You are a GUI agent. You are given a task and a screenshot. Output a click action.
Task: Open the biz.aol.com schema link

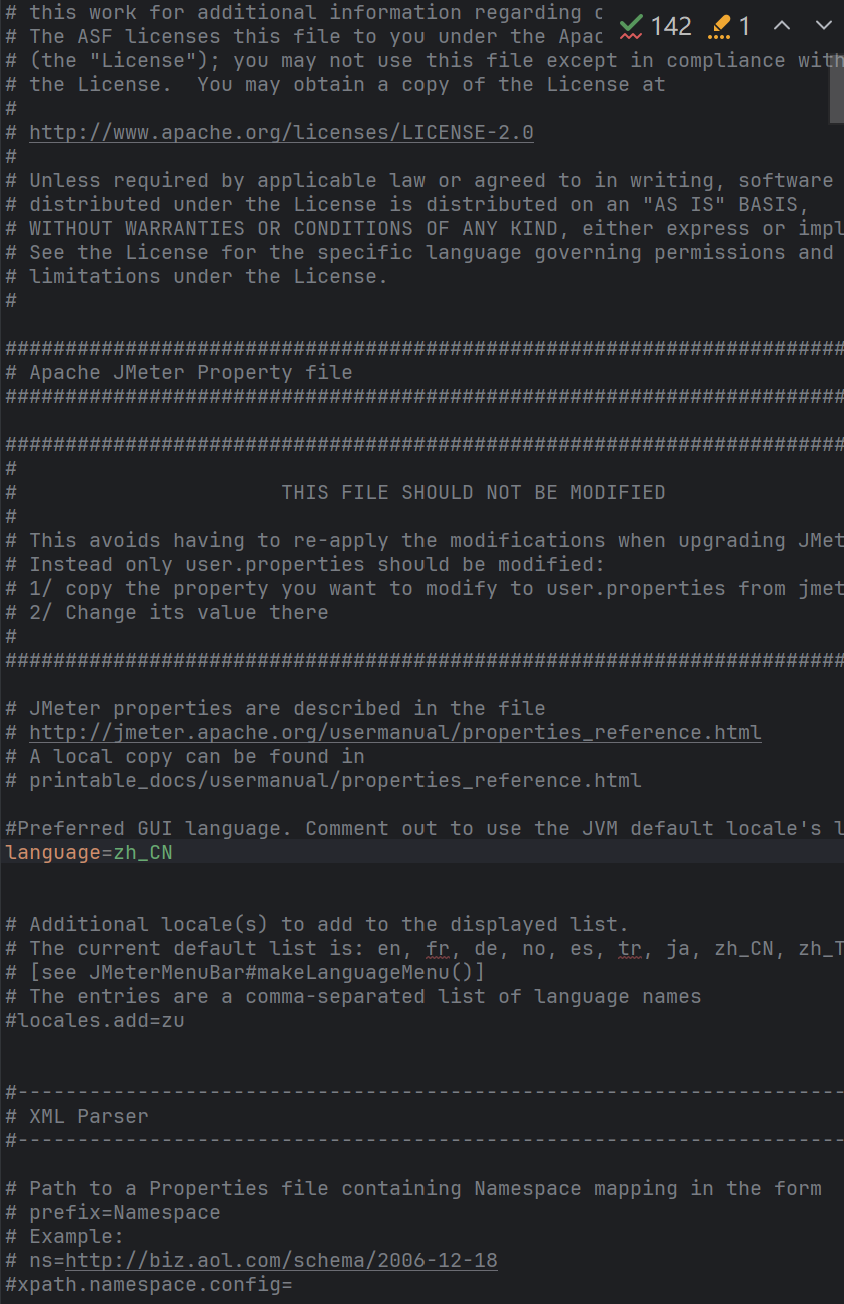click(281, 1260)
